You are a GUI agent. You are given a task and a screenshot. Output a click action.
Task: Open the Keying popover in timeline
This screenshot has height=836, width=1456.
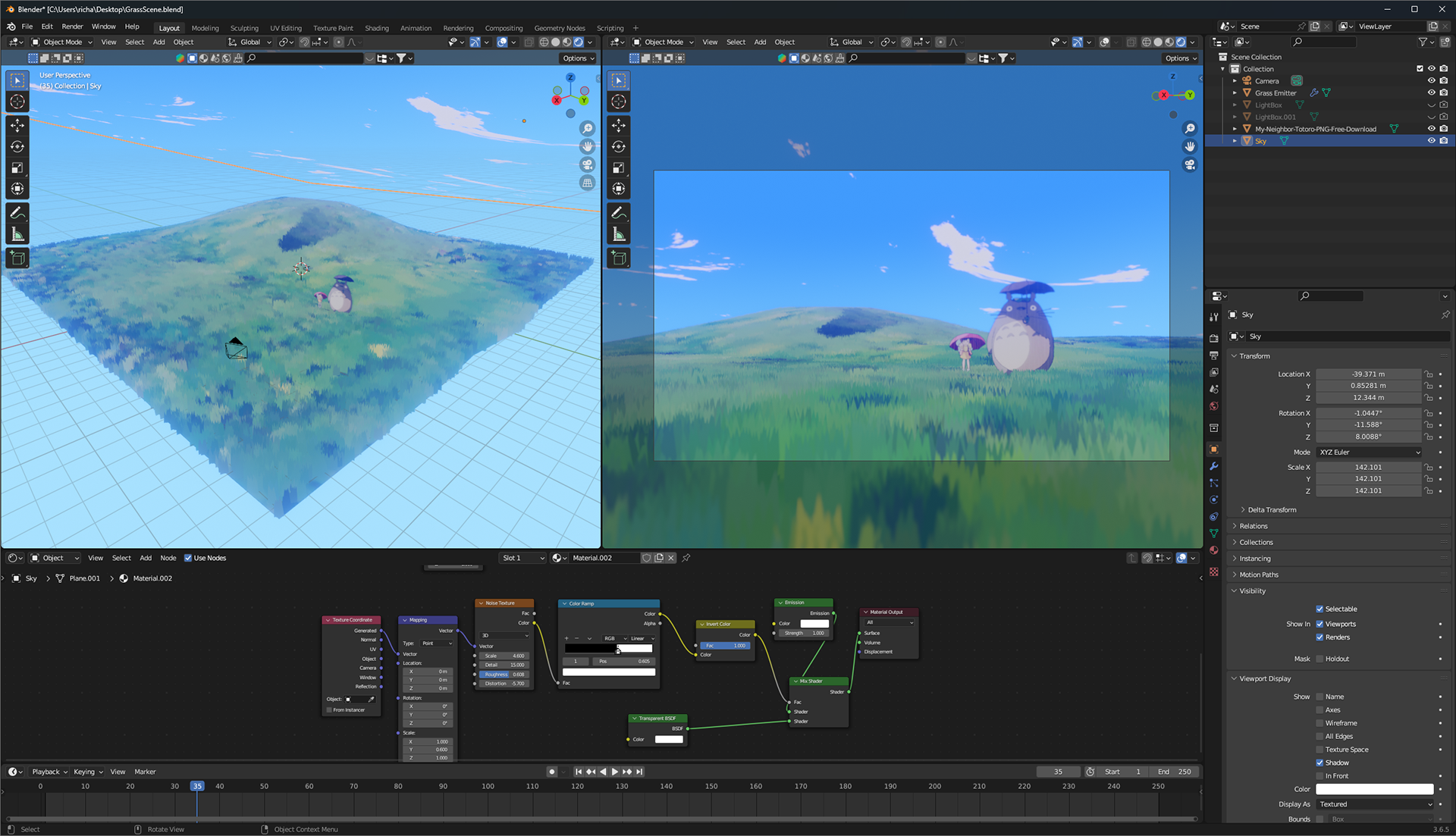tap(88, 772)
